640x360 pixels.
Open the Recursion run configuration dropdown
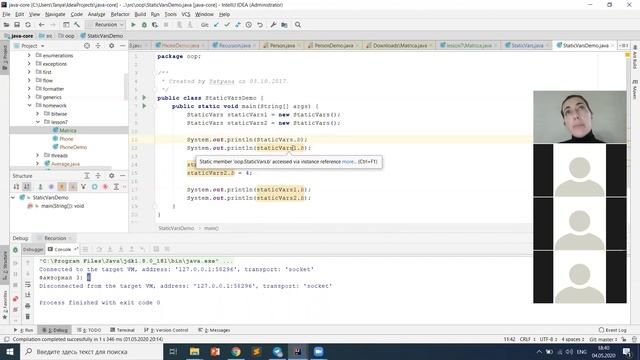click(106, 25)
